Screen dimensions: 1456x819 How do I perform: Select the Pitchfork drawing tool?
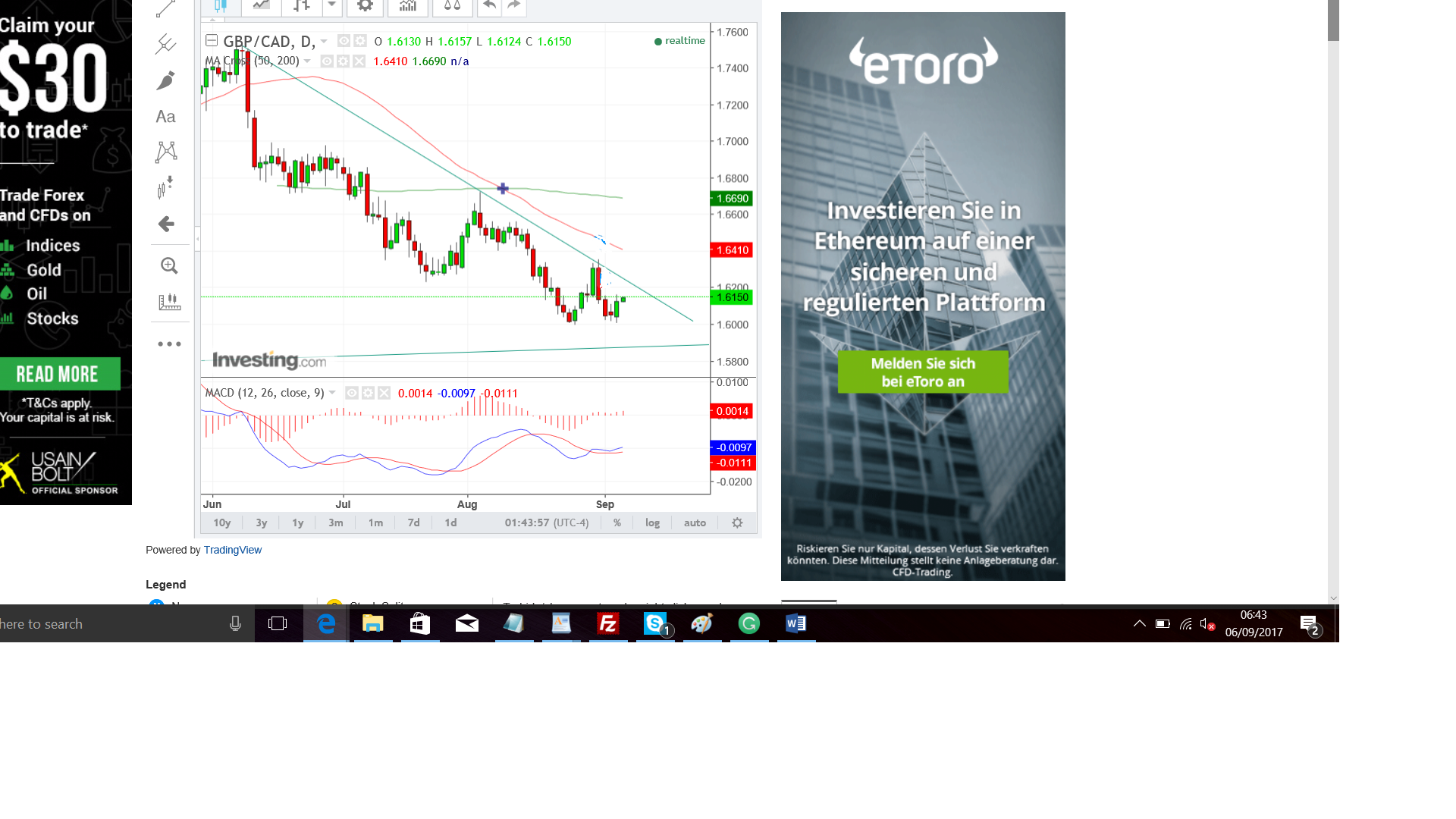tap(165, 44)
